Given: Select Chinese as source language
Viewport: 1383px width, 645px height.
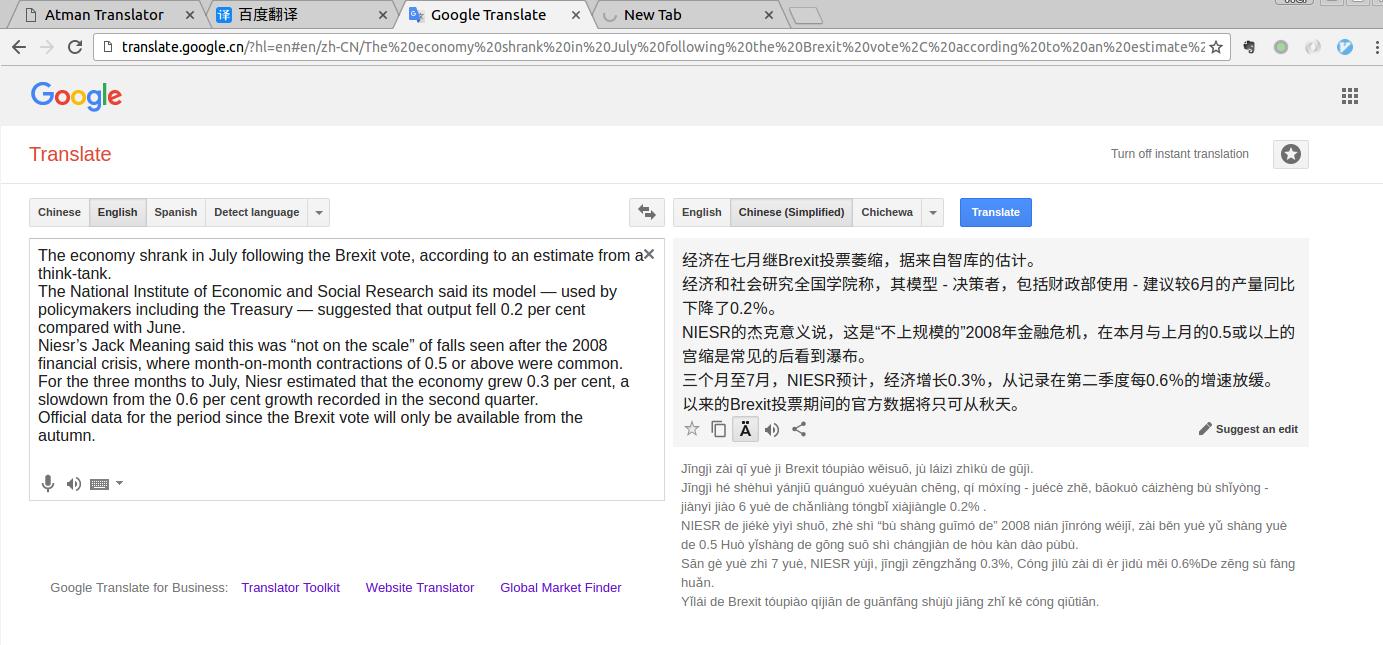Looking at the screenshot, I should pyautogui.click(x=59, y=212).
